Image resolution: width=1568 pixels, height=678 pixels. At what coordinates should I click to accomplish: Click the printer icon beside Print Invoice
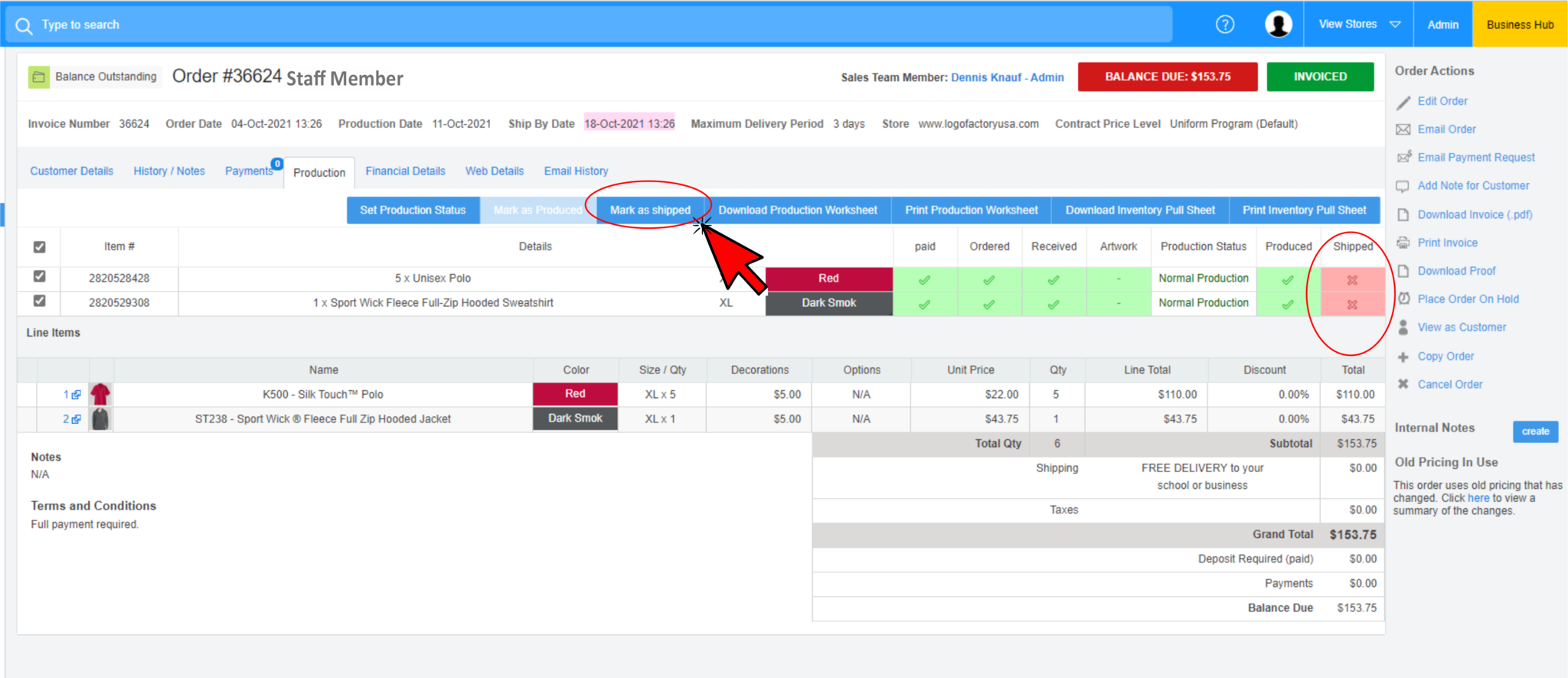click(x=1403, y=243)
